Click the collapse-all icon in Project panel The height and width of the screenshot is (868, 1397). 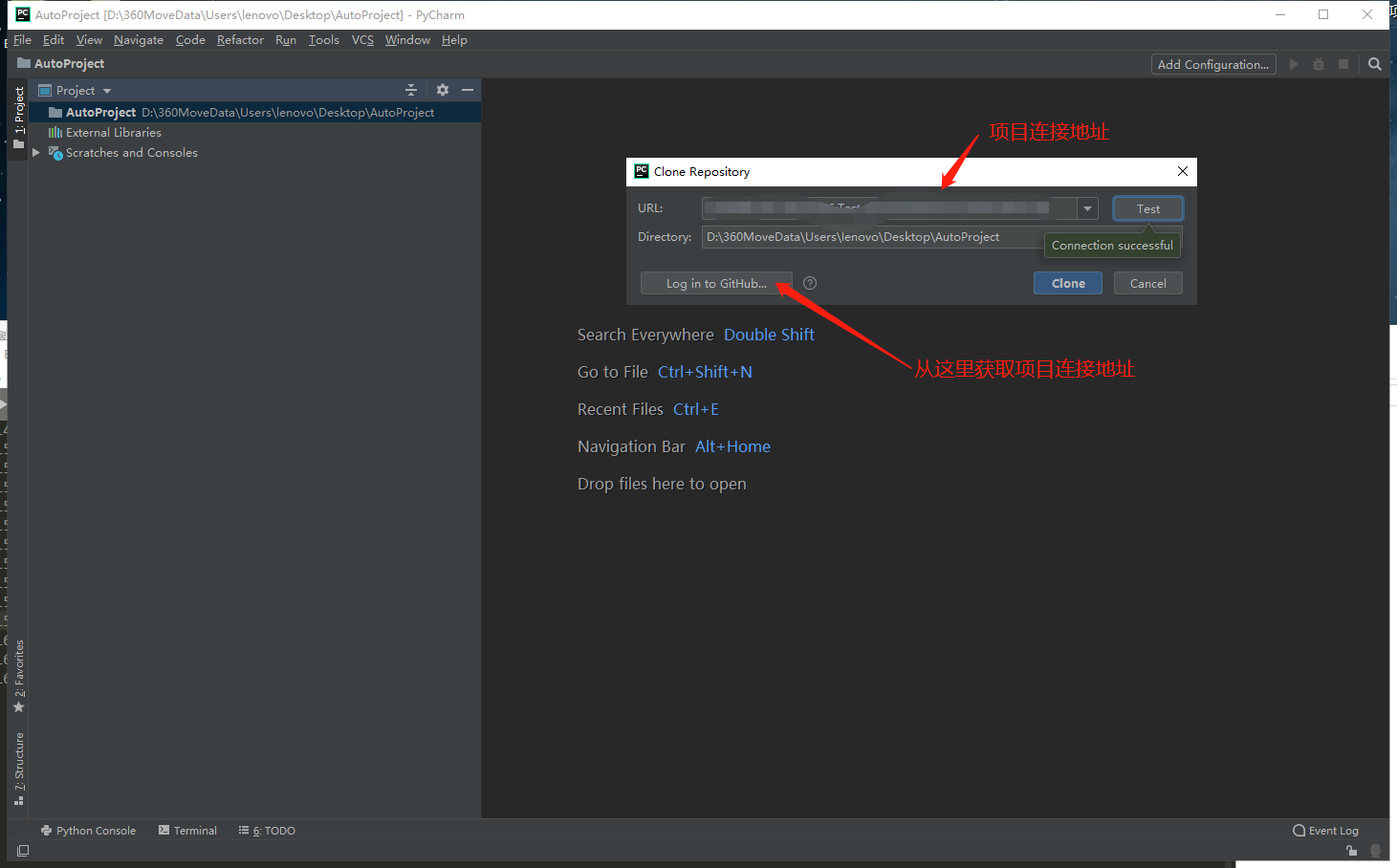pyautogui.click(x=411, y=90)
